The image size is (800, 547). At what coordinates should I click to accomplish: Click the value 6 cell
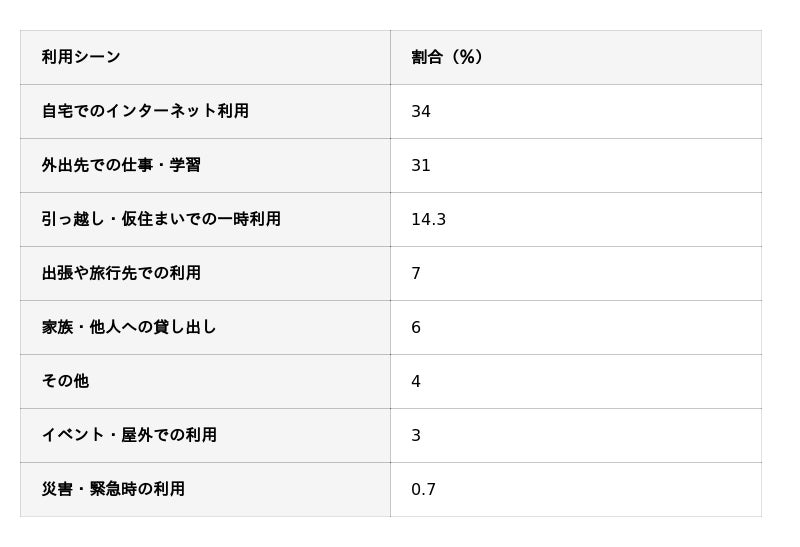coord(416,328)
